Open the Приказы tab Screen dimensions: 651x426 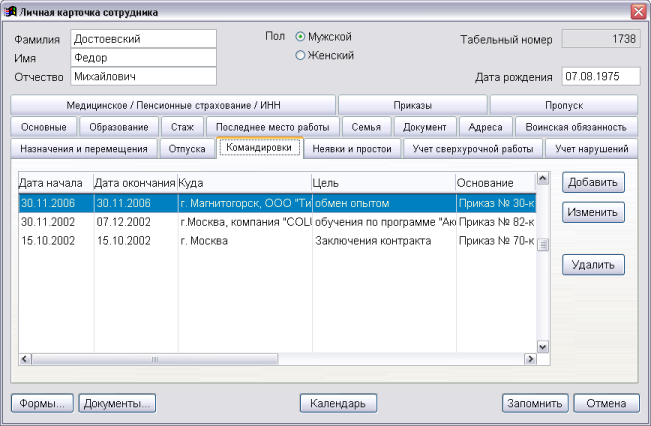(413, 105)
